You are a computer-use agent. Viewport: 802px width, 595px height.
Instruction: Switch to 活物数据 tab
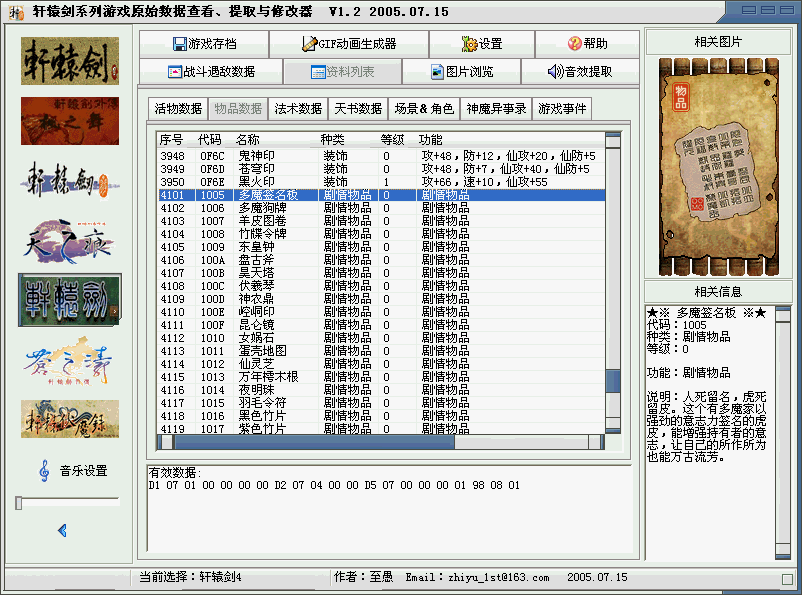click(178, 108)
